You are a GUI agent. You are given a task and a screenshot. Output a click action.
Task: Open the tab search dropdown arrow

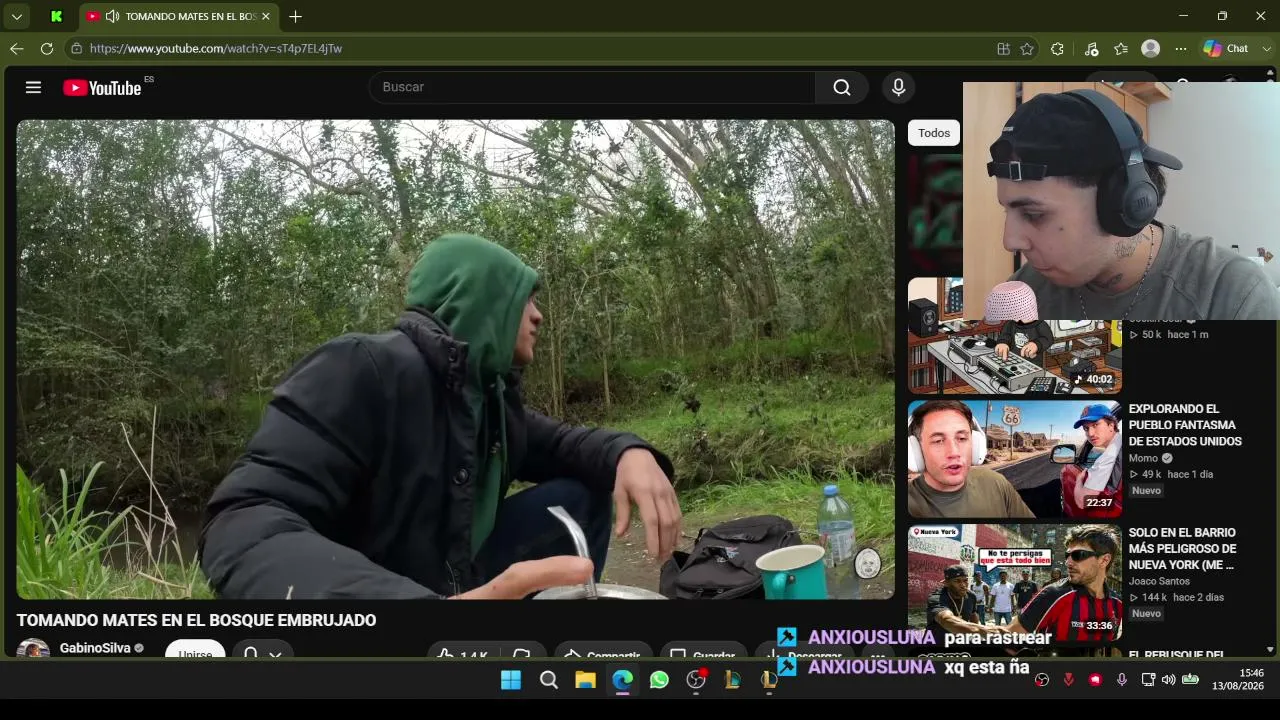point(17,16)
